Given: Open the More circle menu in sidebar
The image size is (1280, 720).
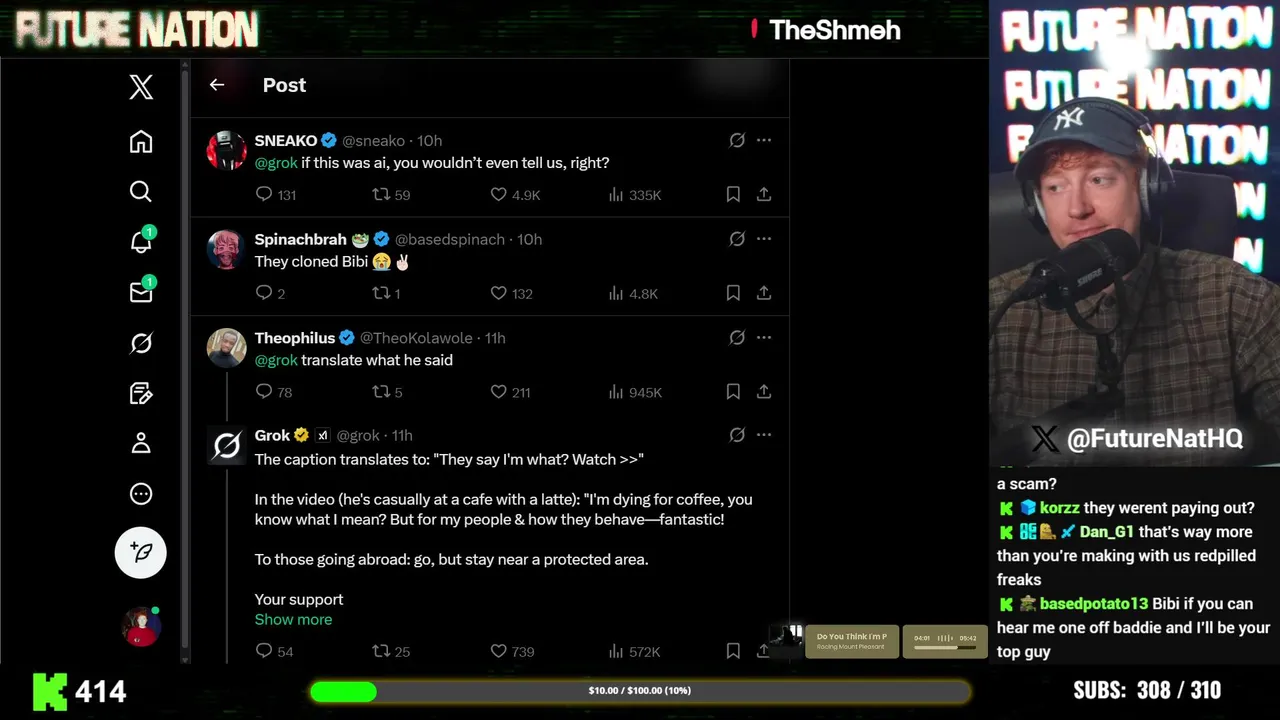Looking at the screenshot, I should click(141, 493).
